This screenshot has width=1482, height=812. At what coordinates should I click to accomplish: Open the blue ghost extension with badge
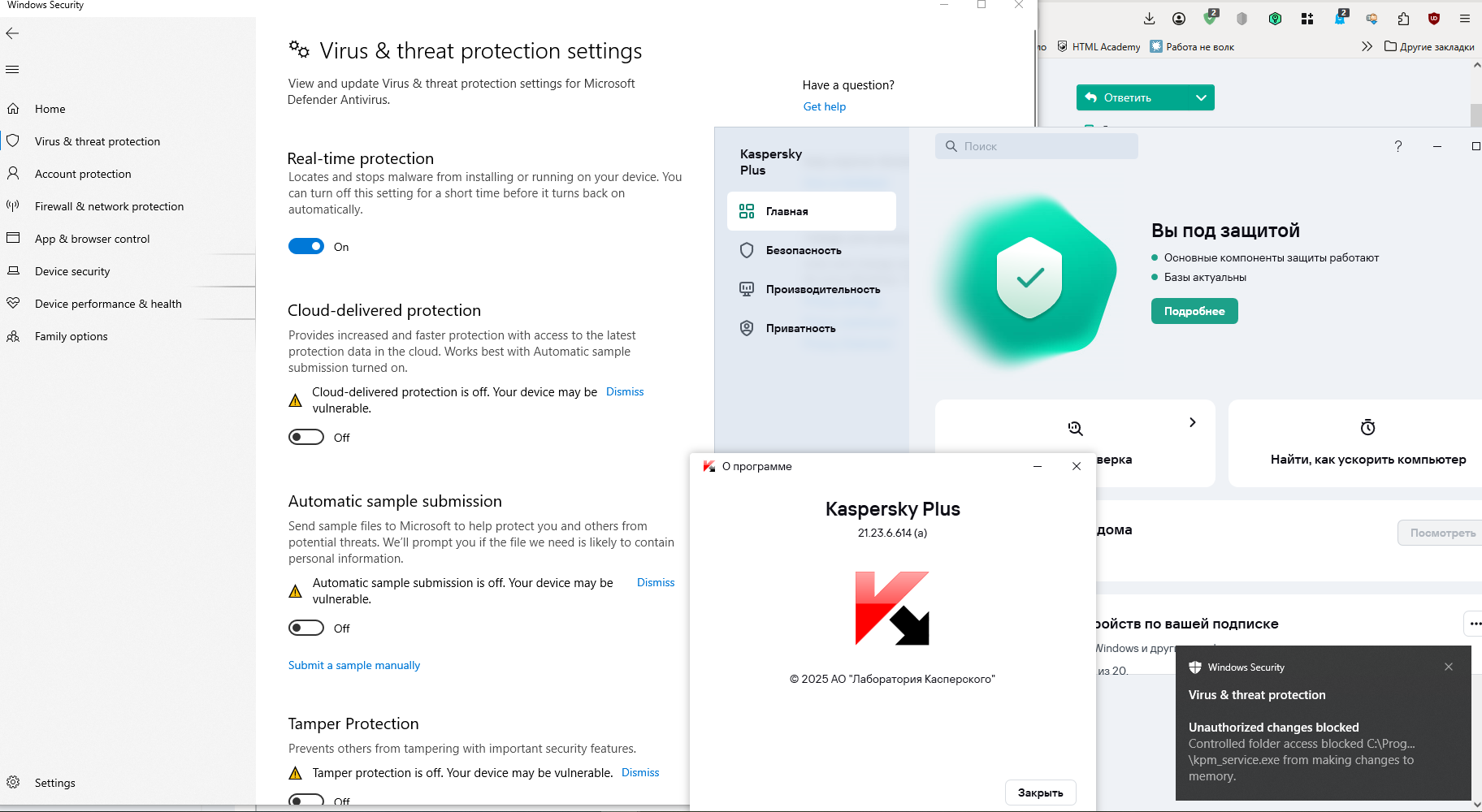(x=1341, y=18)
